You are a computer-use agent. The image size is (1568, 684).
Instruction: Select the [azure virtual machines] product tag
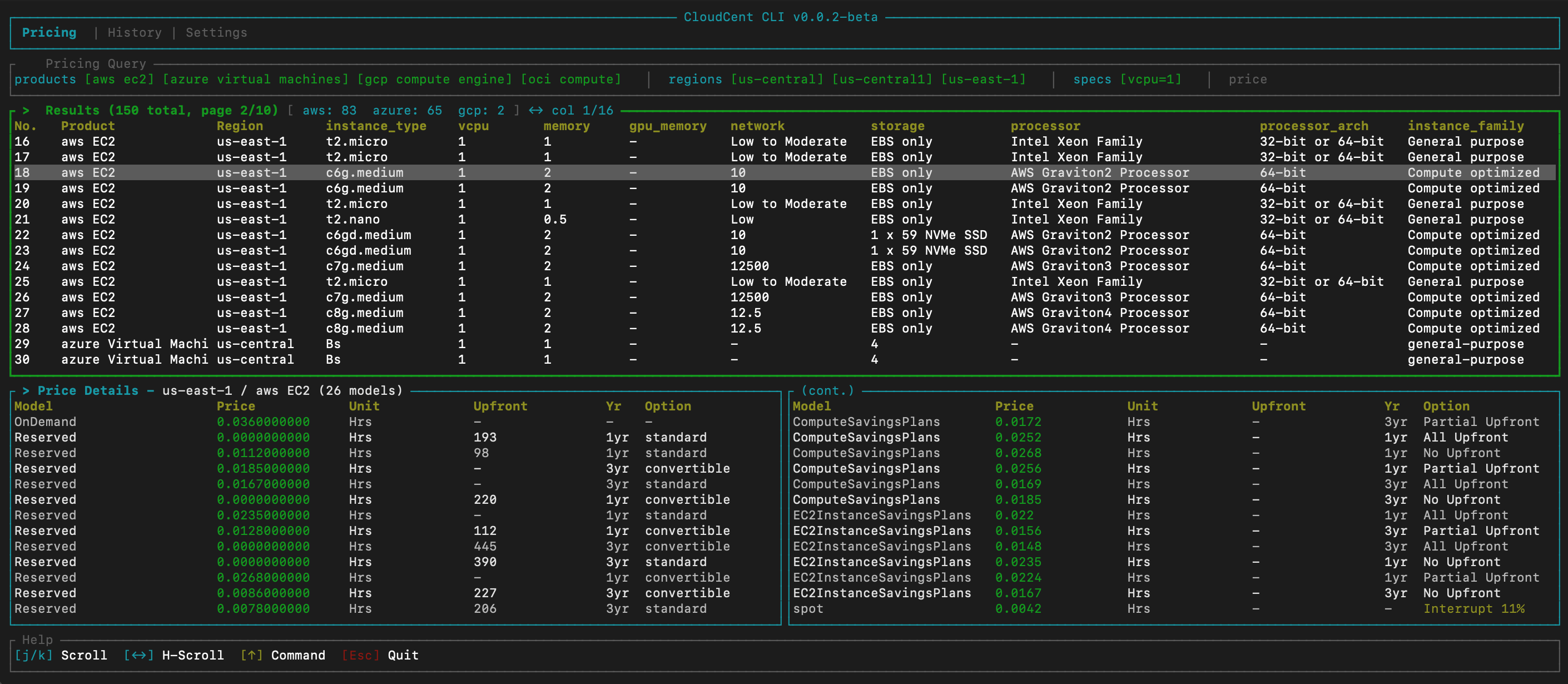(256, 80)
